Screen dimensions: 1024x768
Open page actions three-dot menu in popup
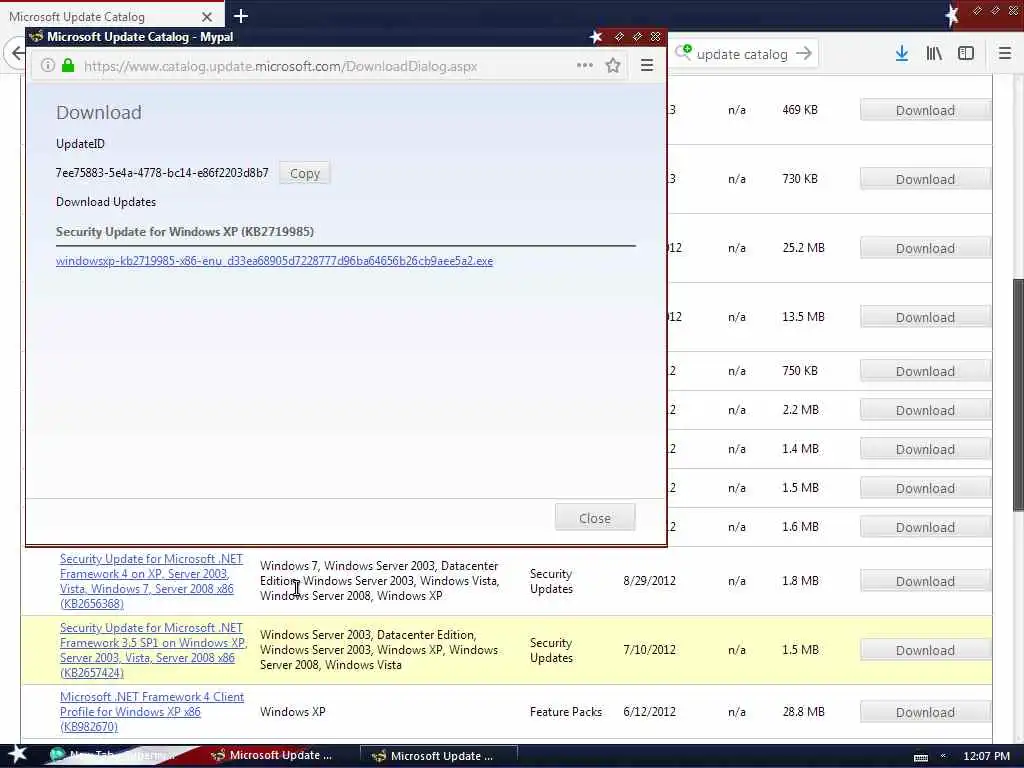point(584,65)
